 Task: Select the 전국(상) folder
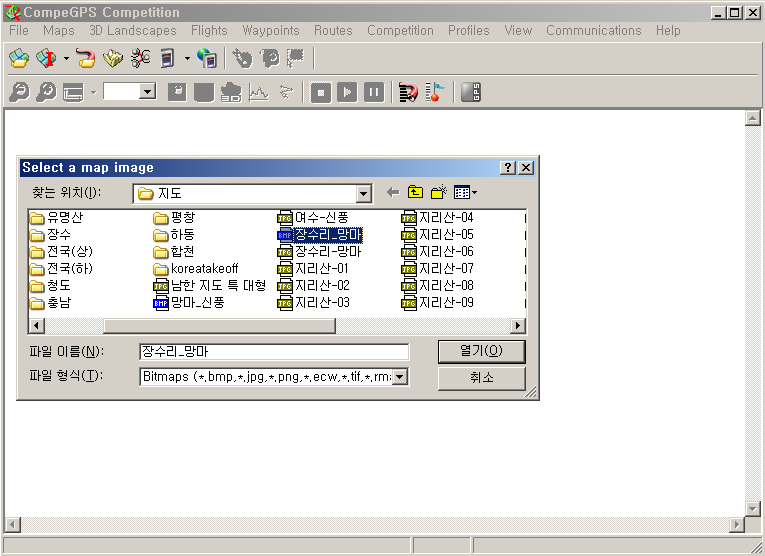point(61,252)
